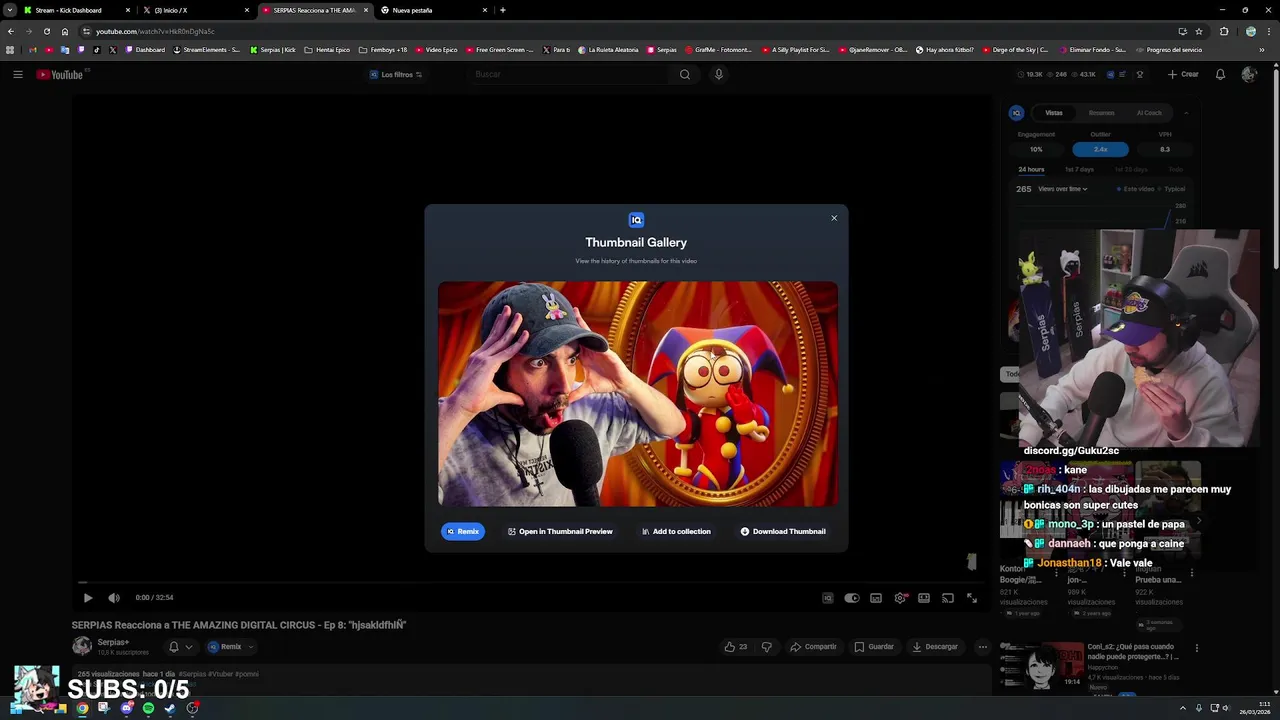Open more actions three-dot menu
Image resolution: width=1280 pixels, height=720 pixels.
point(983,647)
